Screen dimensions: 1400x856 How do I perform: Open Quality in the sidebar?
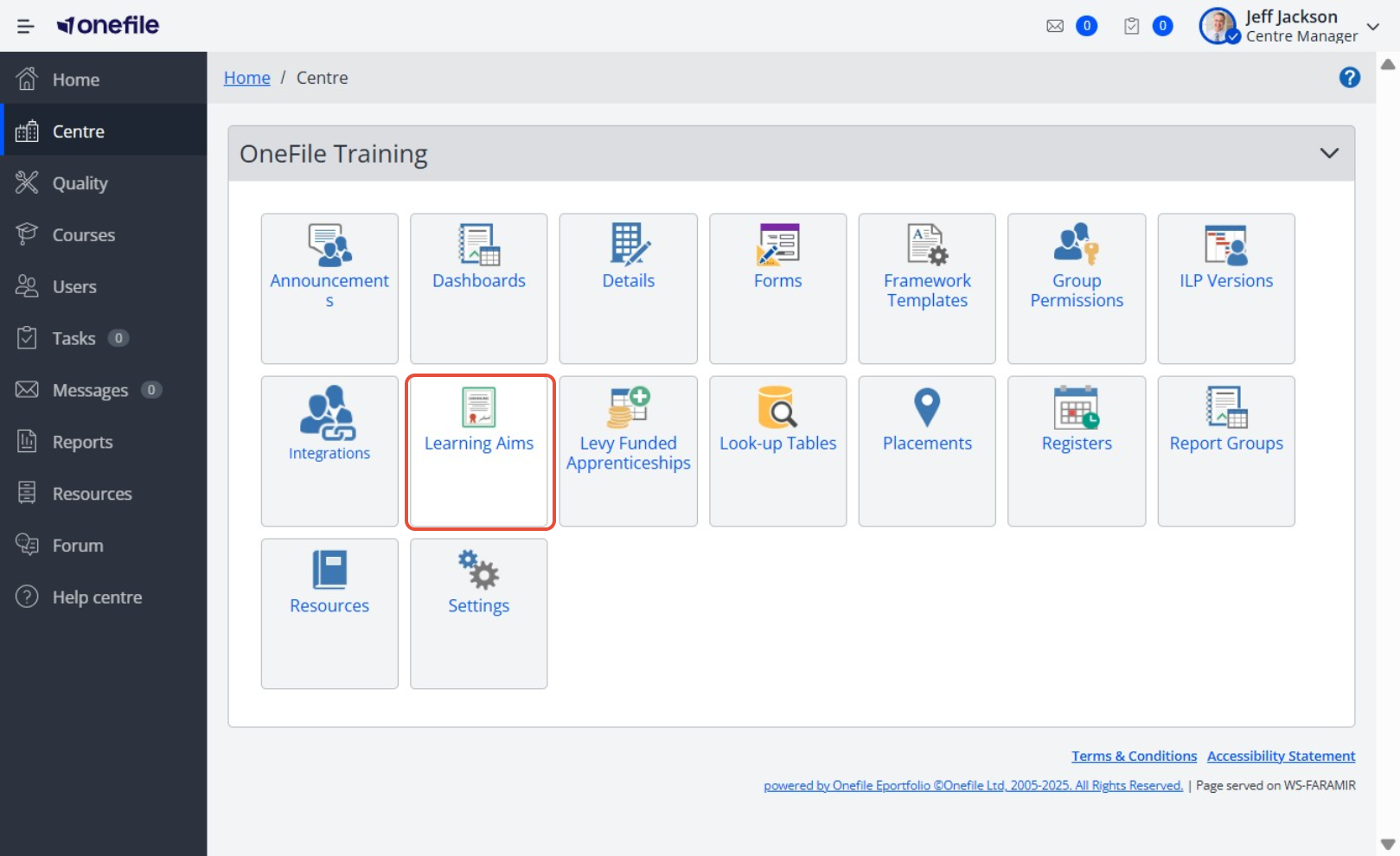104,183
